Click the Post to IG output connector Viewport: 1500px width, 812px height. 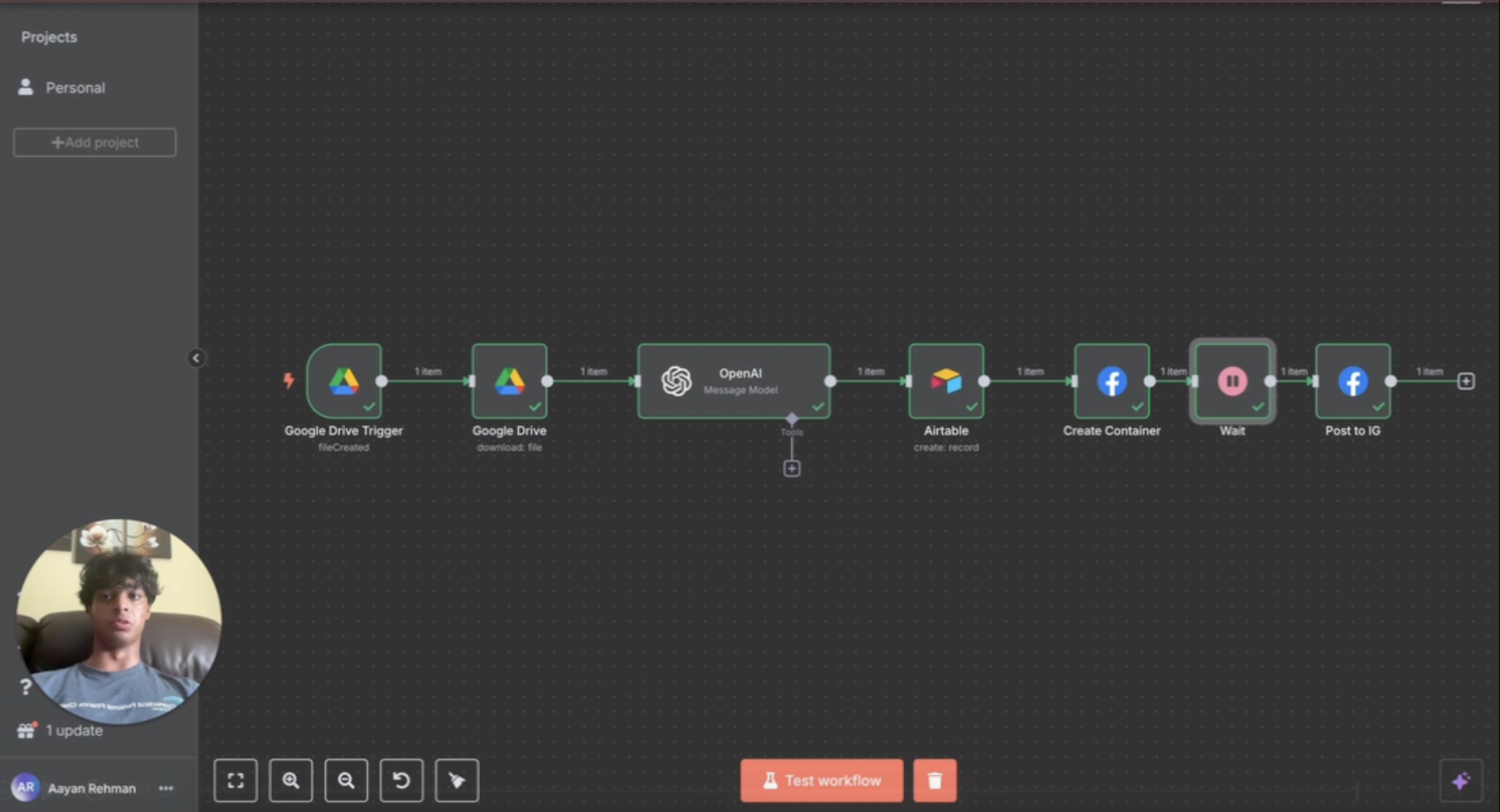click(1391, 381)
